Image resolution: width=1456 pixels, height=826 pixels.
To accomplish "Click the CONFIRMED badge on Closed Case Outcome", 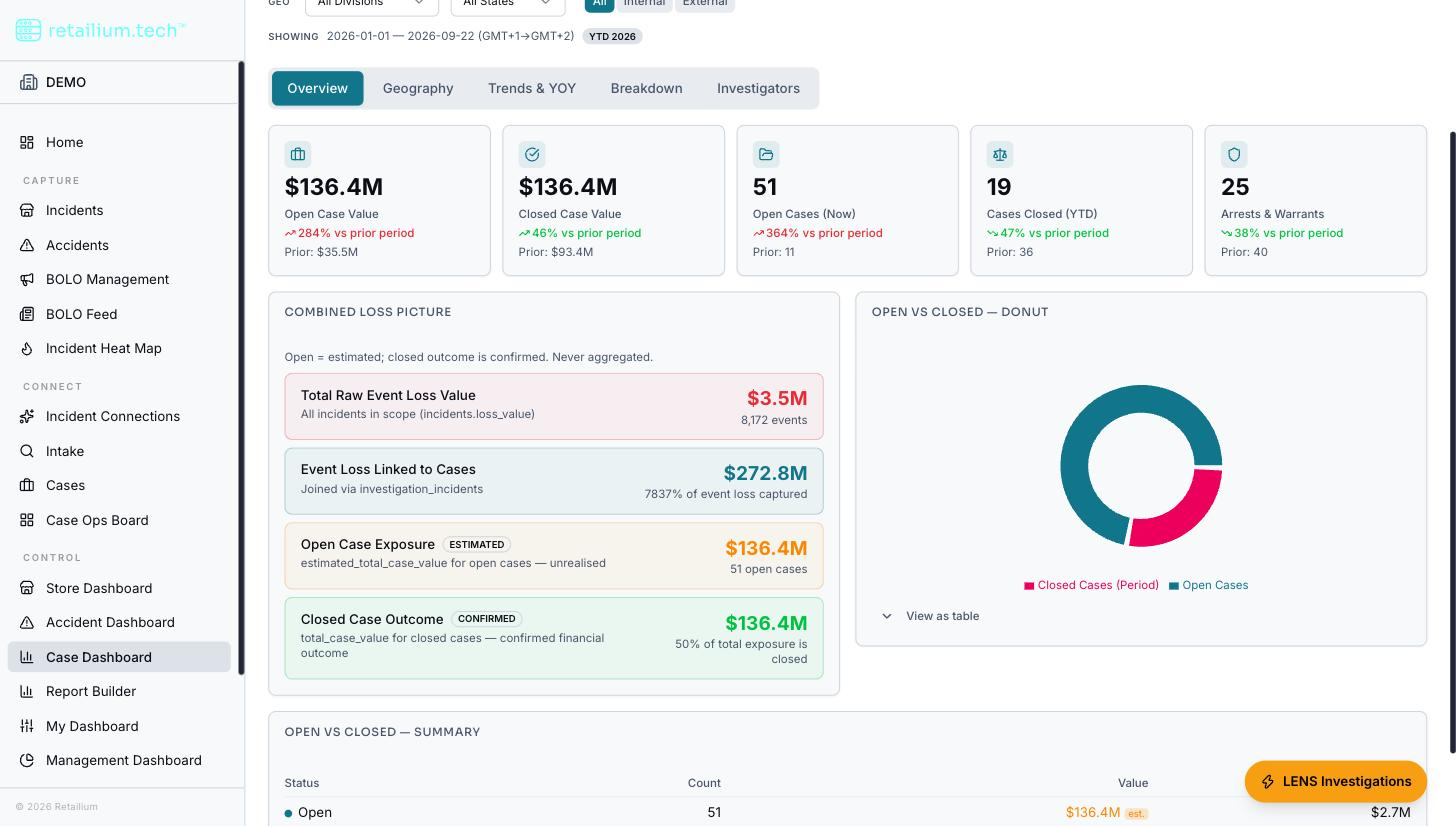I will pos(487,619).
